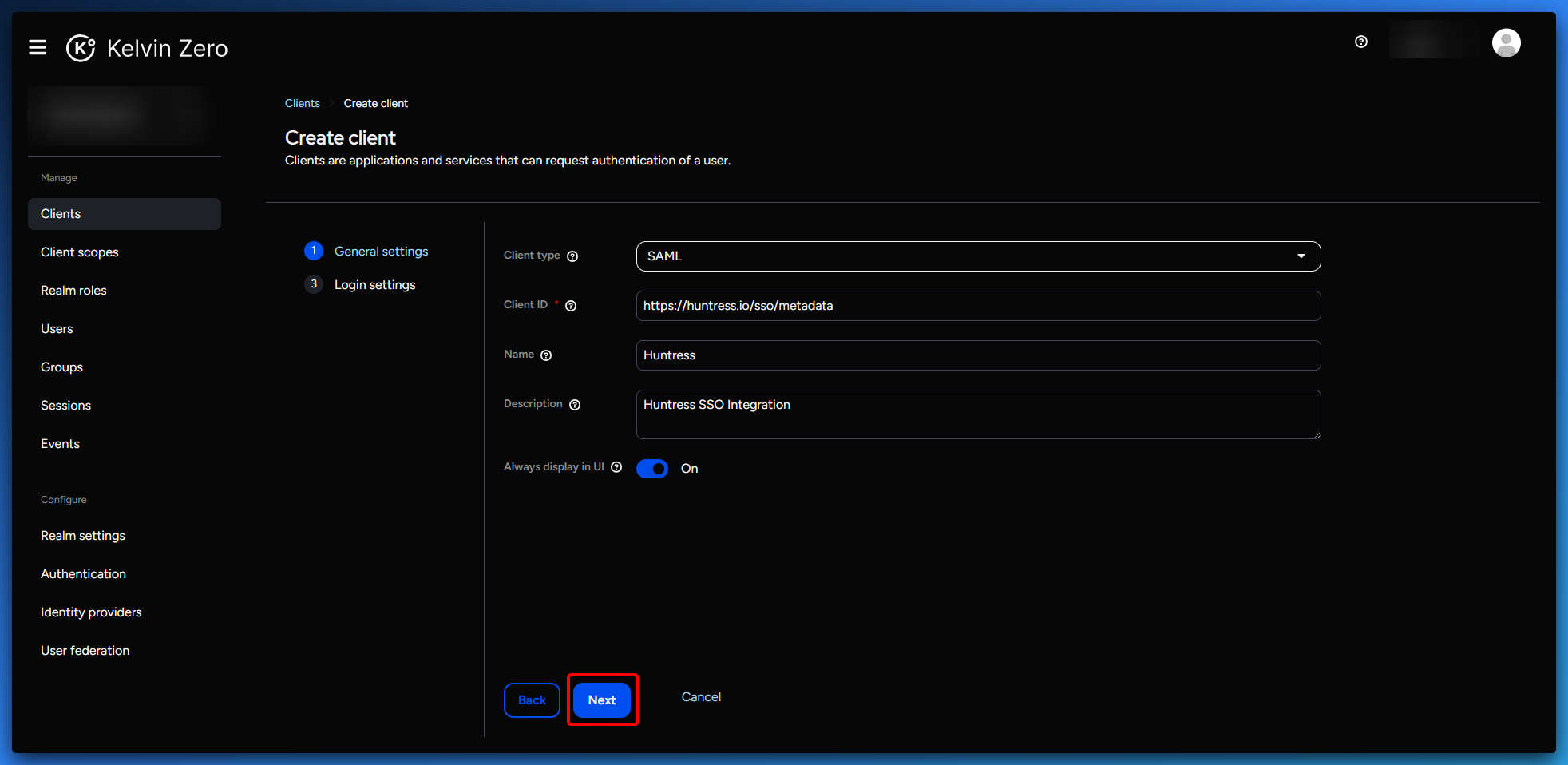The width and height of the screenshot is (1568, 765).
Task: Open Sessions in the sidebar
Action: click(x=125, y=406)
